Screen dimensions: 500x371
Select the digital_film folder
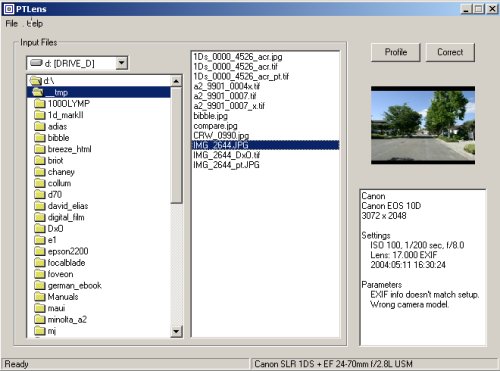pos(59,217)
